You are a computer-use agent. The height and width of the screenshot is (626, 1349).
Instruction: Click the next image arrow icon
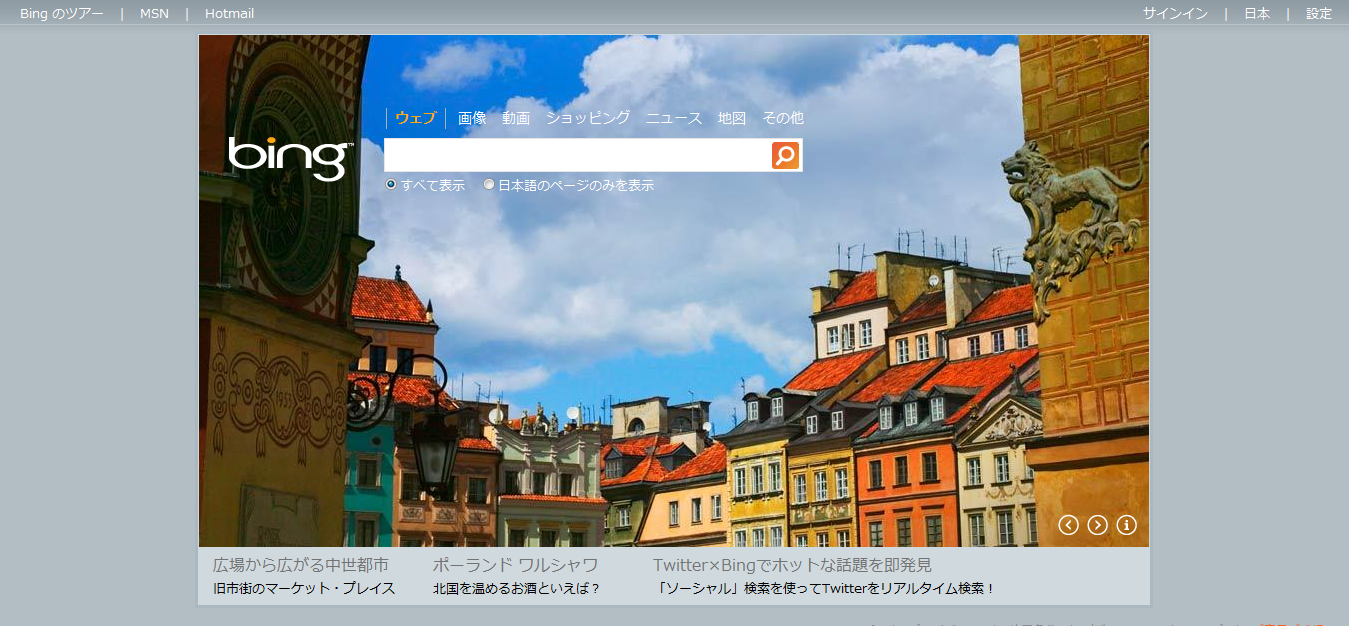(1097, 525)
